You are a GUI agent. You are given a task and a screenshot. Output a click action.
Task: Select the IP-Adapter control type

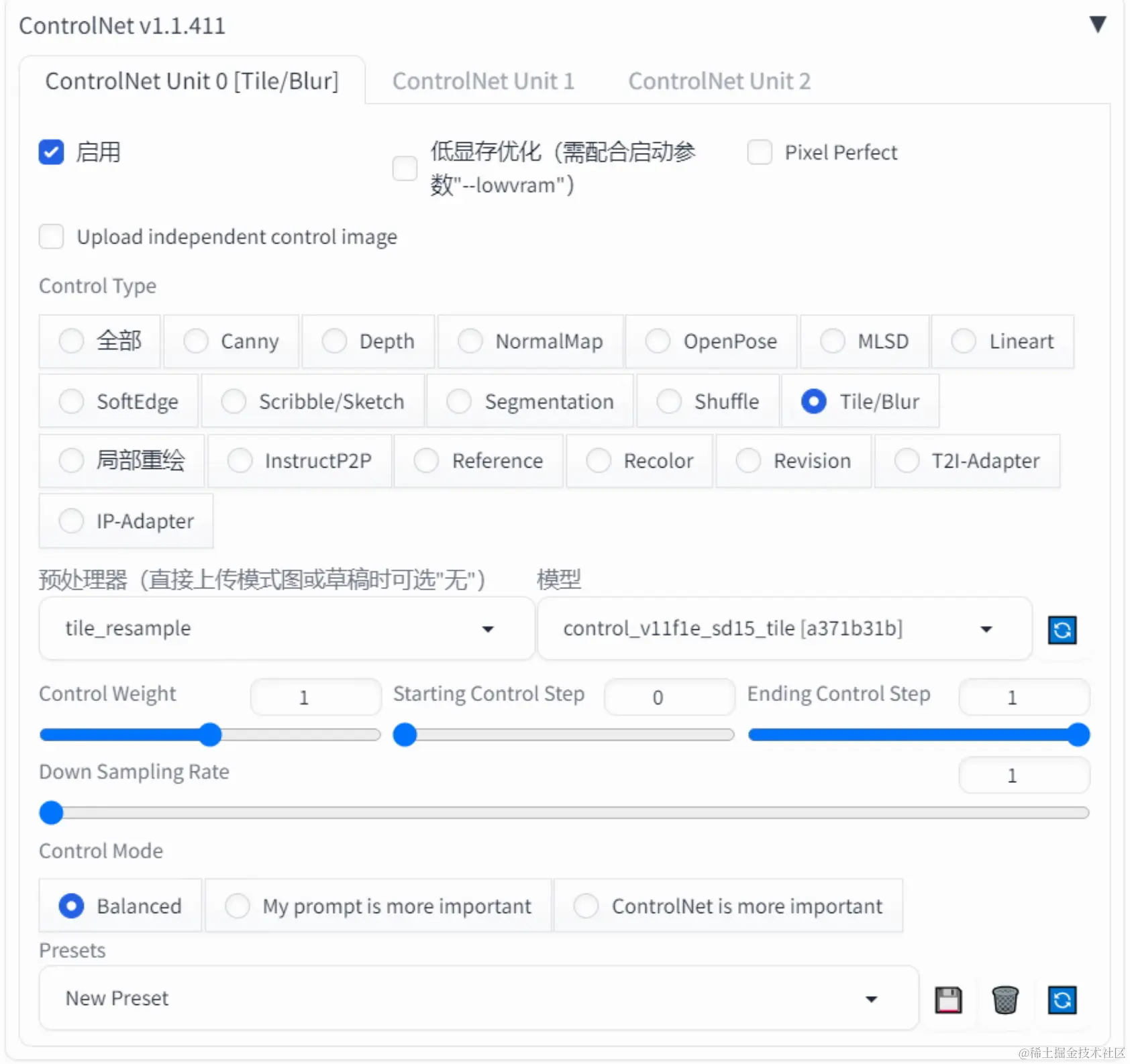[x=126, y=521]
